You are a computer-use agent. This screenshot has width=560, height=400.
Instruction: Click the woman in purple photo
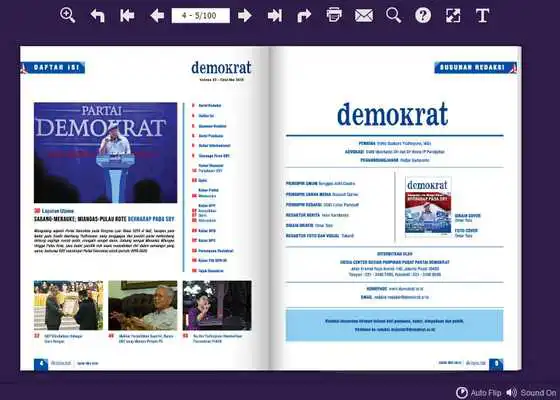click(x=217, y=305)
